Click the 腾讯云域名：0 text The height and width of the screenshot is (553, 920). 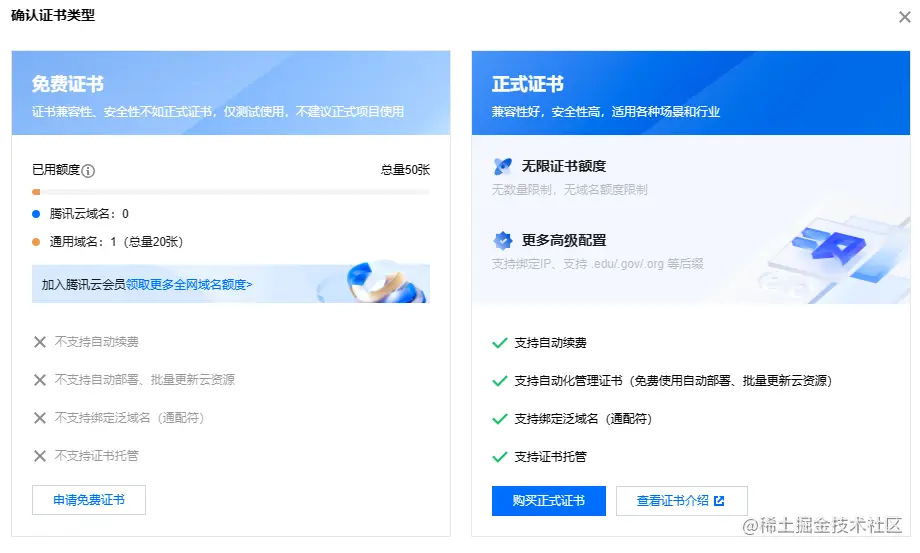[89, 214]
